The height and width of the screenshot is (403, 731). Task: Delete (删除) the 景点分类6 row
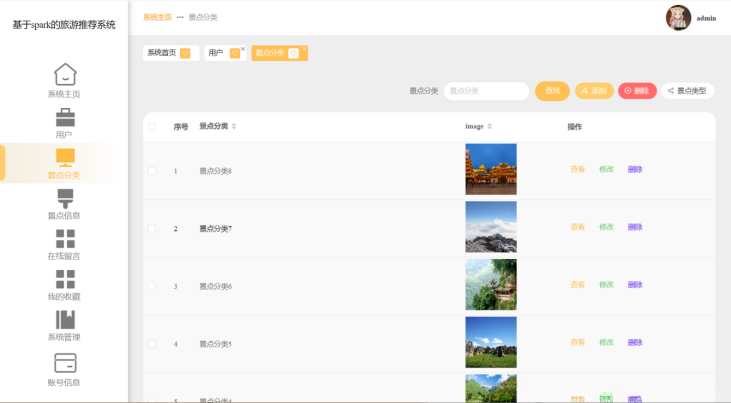635,285
